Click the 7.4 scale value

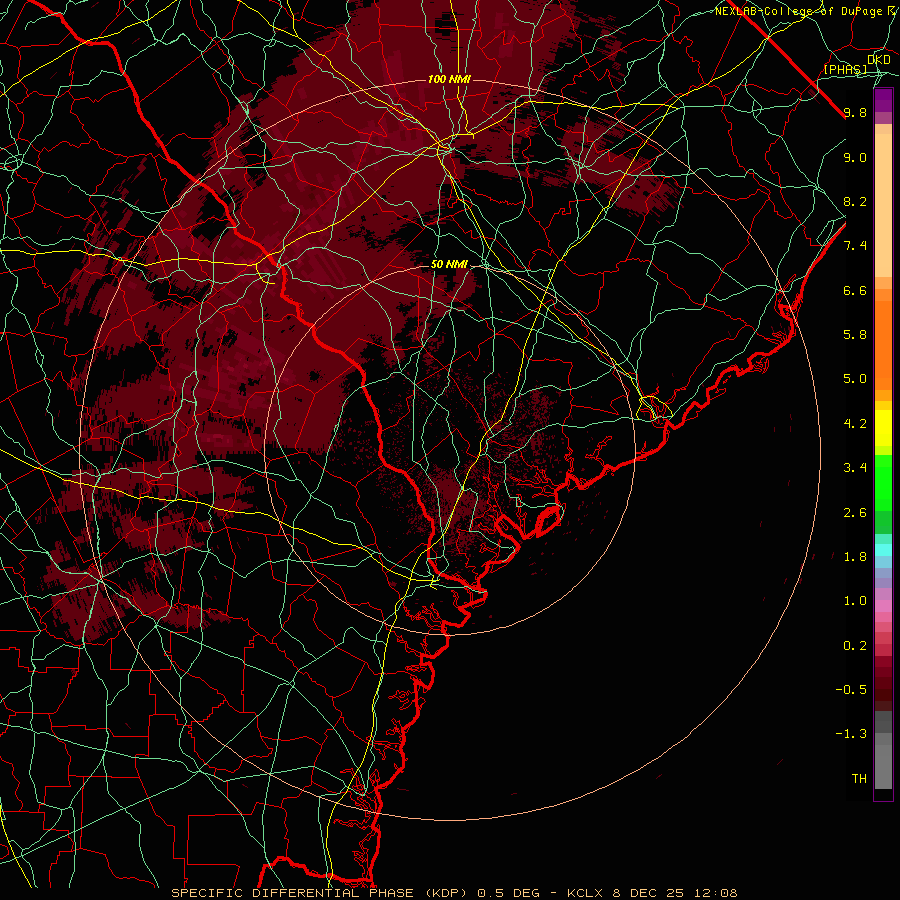point(855,246)
